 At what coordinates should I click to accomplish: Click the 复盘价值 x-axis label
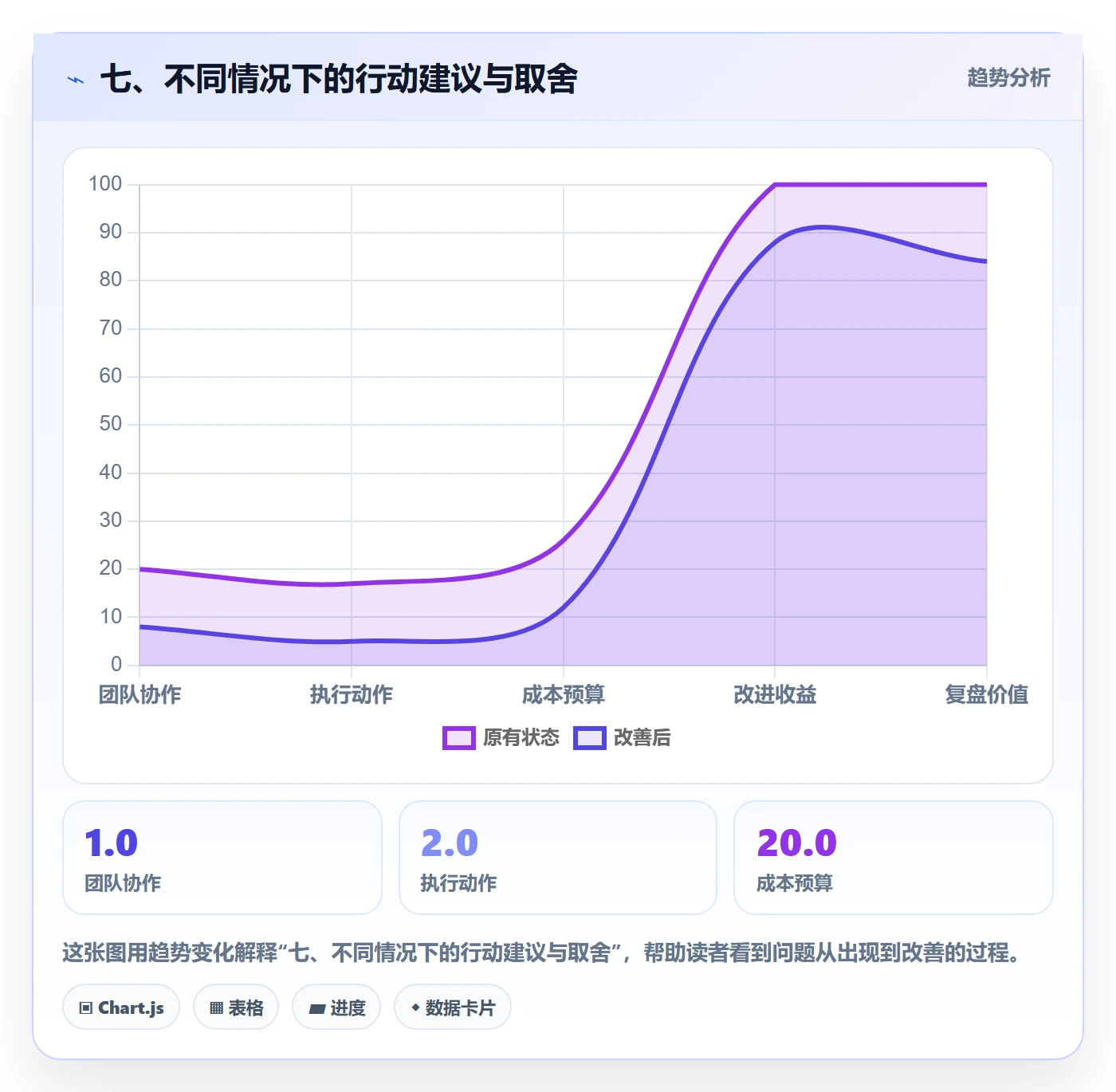pyautogui.click(x=987, y=695)
